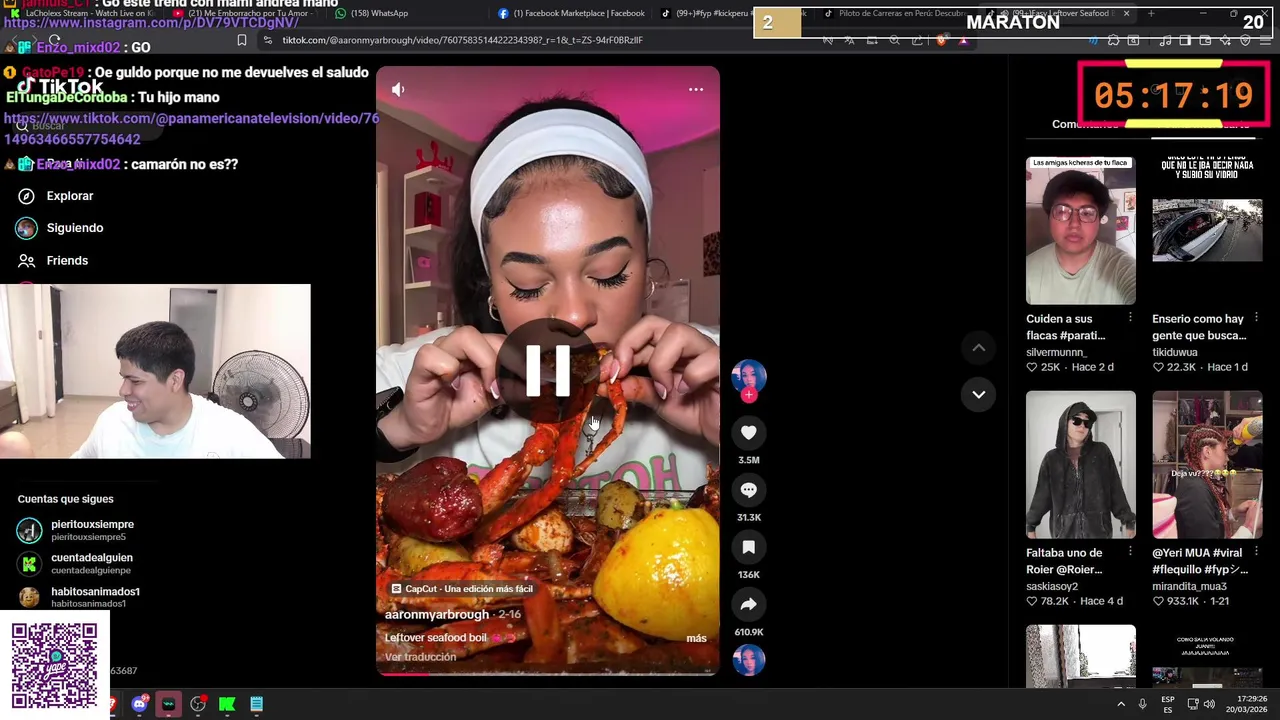This screenshot has width=1280, height=720.
Task: Open options for 'Faltaba uno de Roier' card
Action: click(1130, 551)
